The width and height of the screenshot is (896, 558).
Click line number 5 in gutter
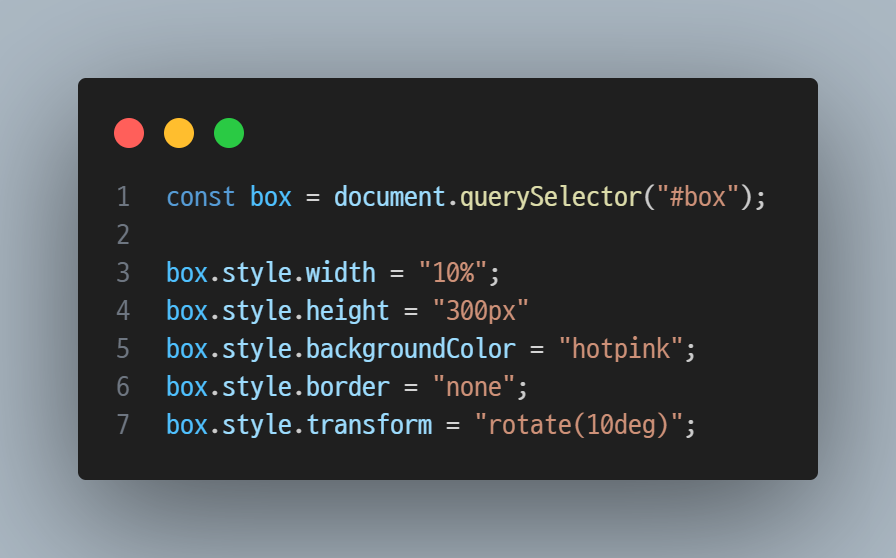coord(123,349)
